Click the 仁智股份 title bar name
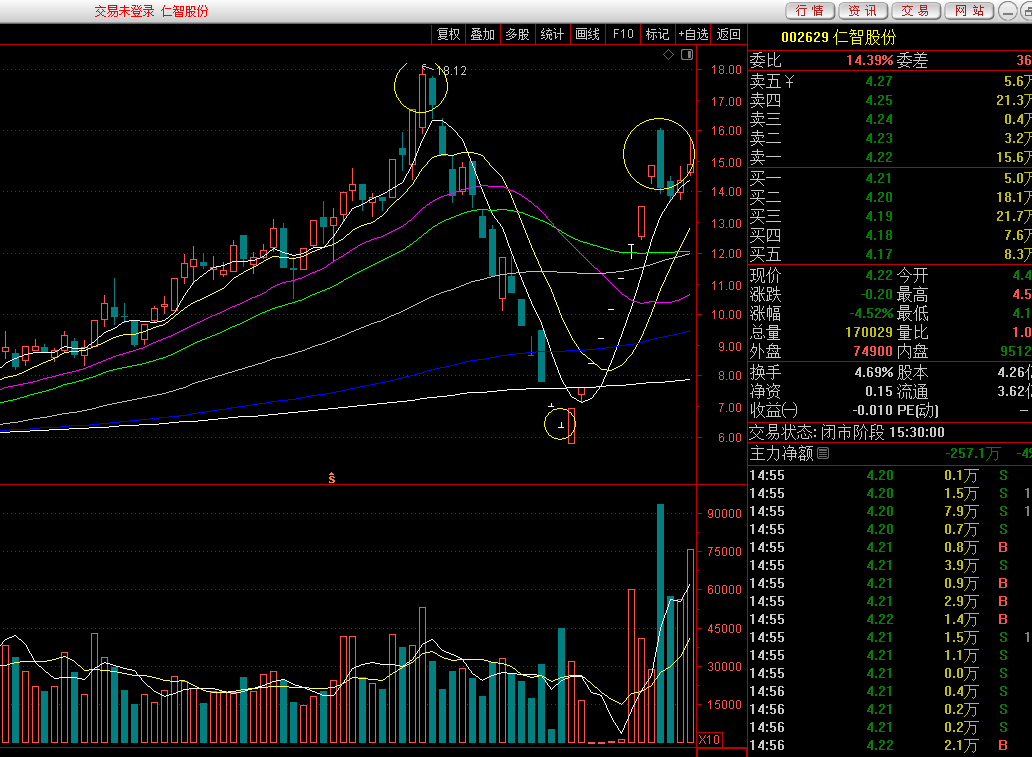This screenshot has width=1032, height=757. 185,11
